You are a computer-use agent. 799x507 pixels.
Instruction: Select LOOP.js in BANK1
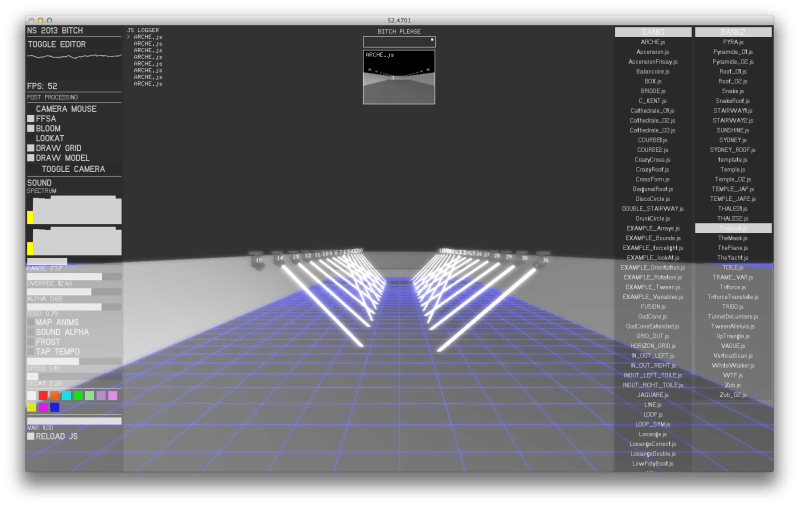(653, 415)
